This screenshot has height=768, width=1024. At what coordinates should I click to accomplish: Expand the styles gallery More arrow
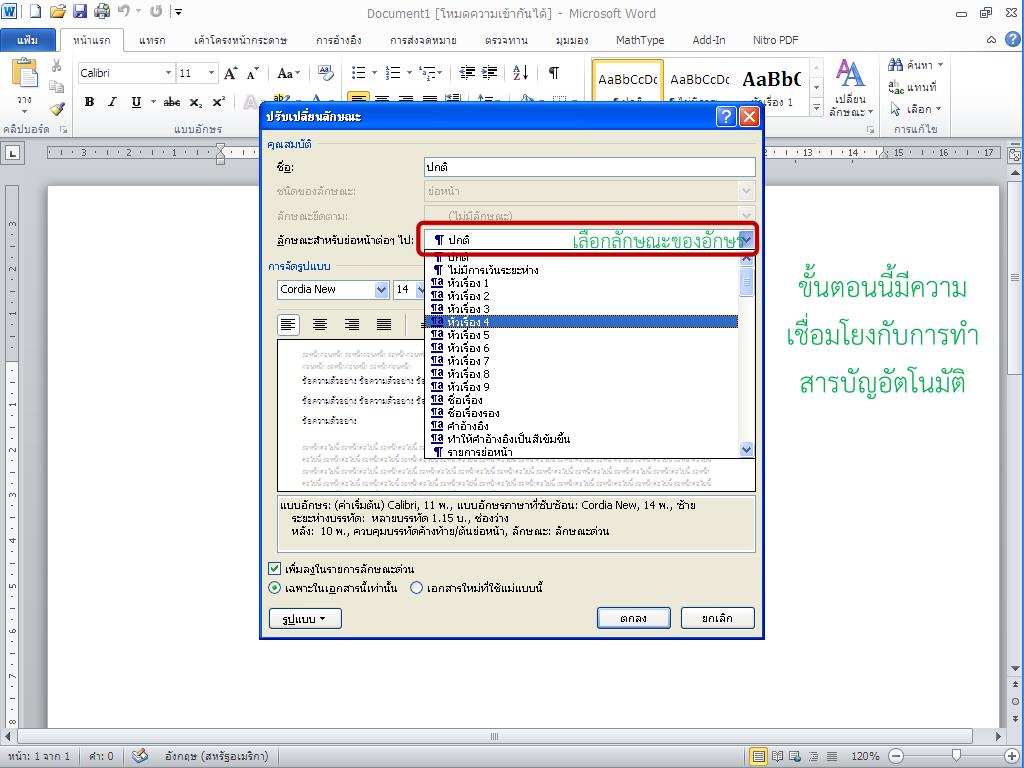click(x=816, y=107)
